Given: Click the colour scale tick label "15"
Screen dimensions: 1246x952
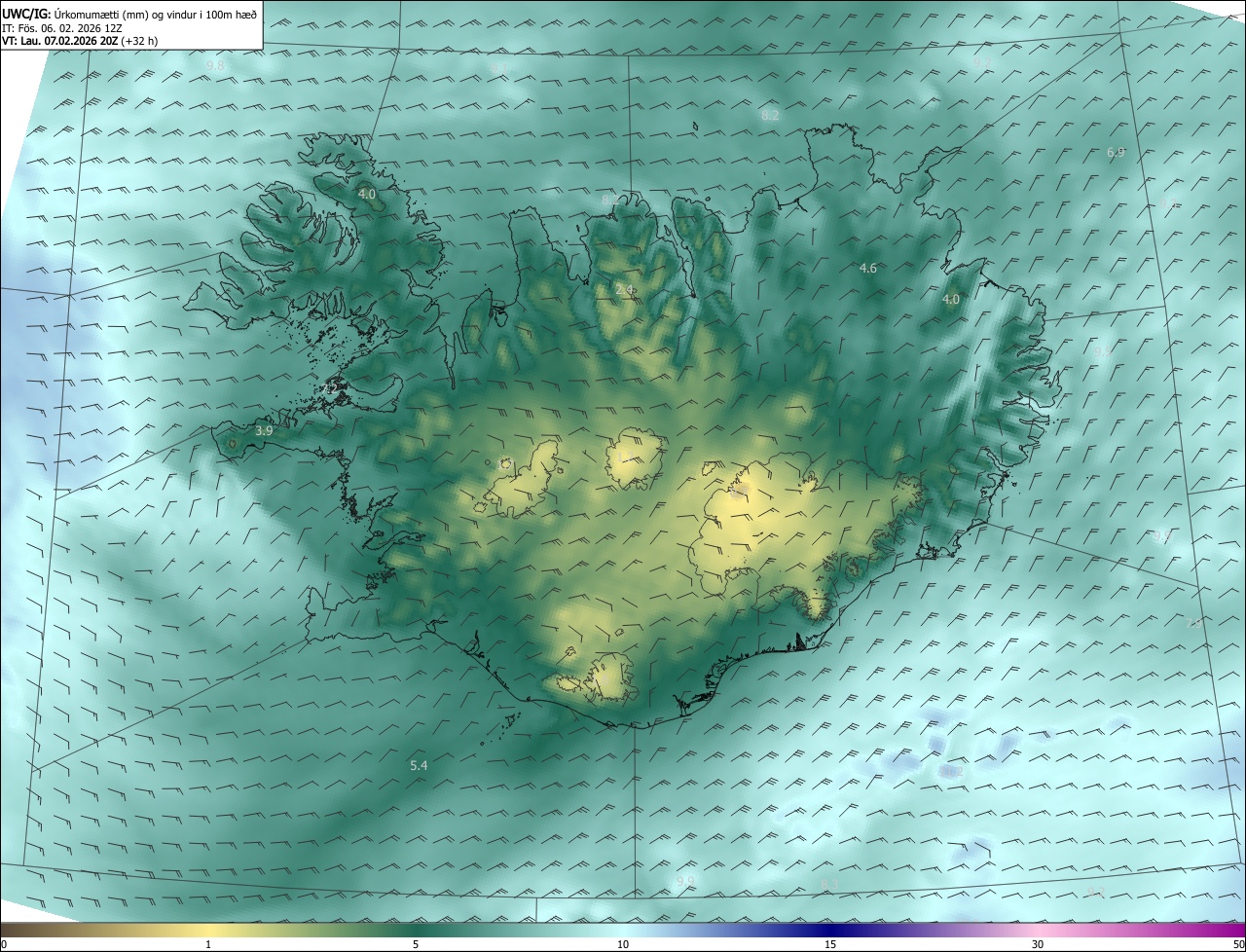Looking at the screenshot, I should click(x=830, y=945).
